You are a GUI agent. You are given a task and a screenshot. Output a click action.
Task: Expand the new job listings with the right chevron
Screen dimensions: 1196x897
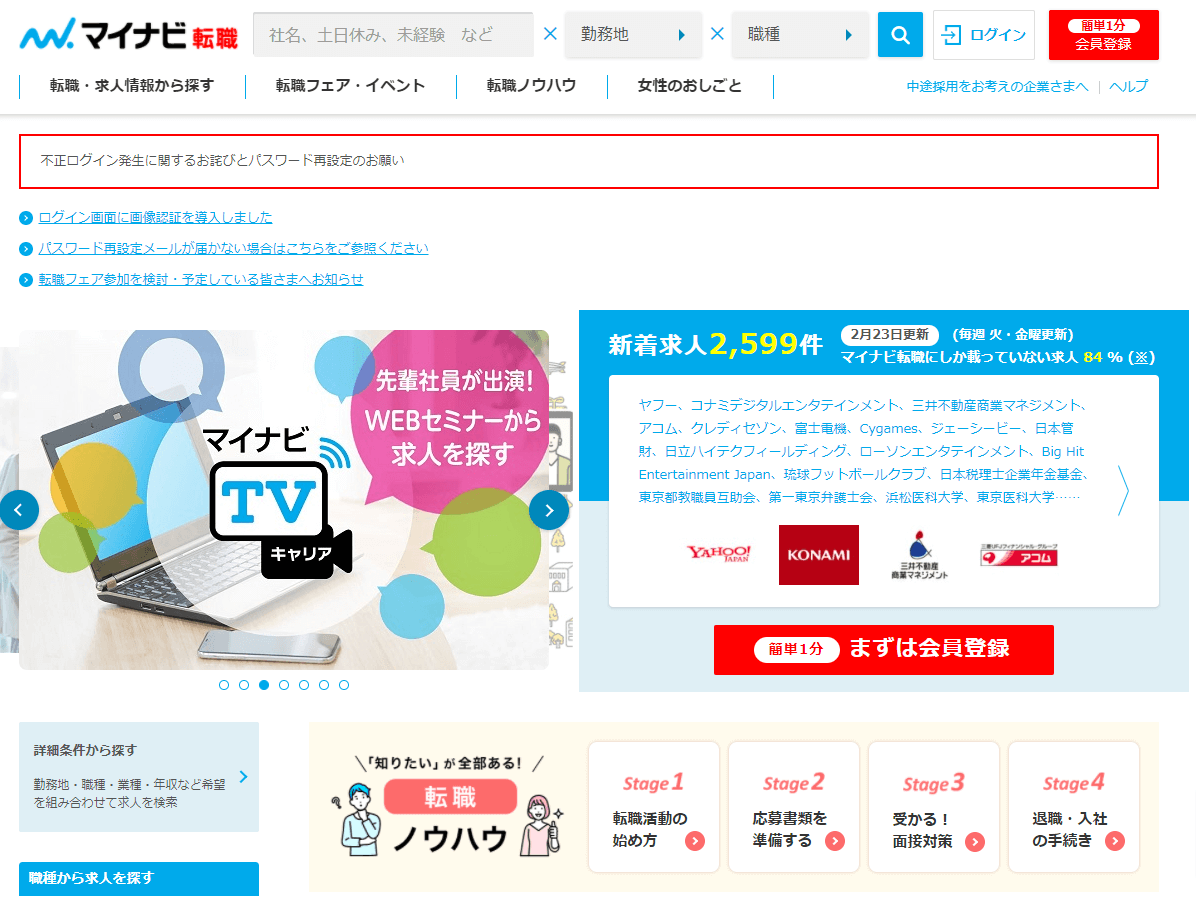pos(1122,490)
